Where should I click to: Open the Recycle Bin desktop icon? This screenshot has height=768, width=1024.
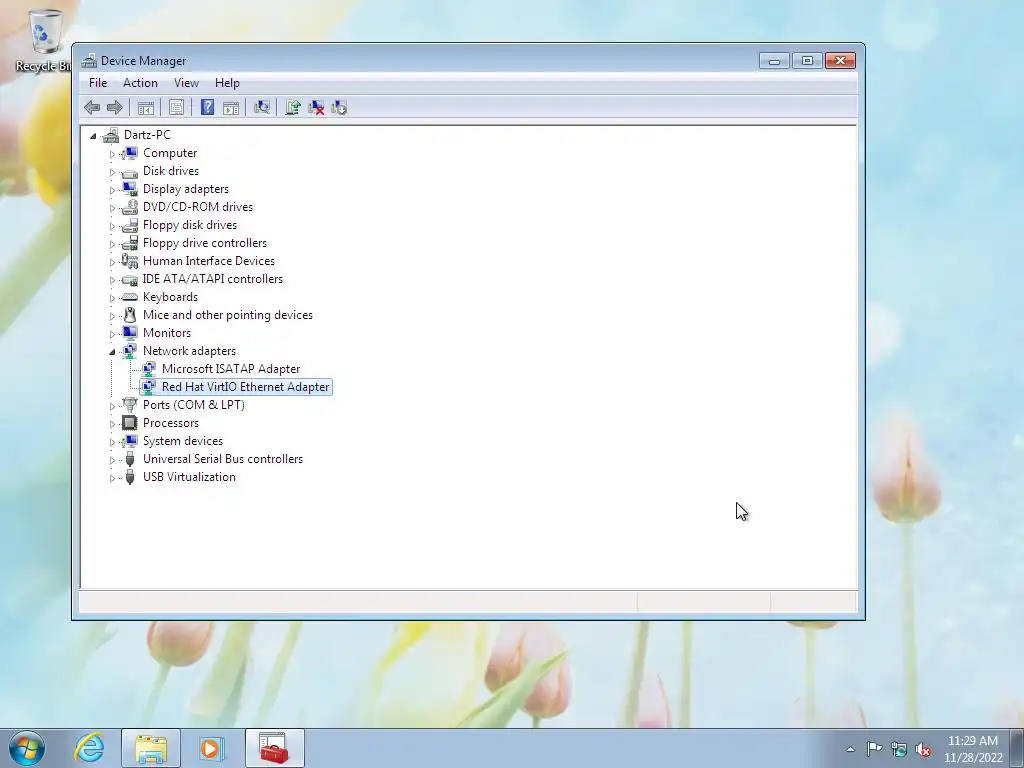[44, 40]
